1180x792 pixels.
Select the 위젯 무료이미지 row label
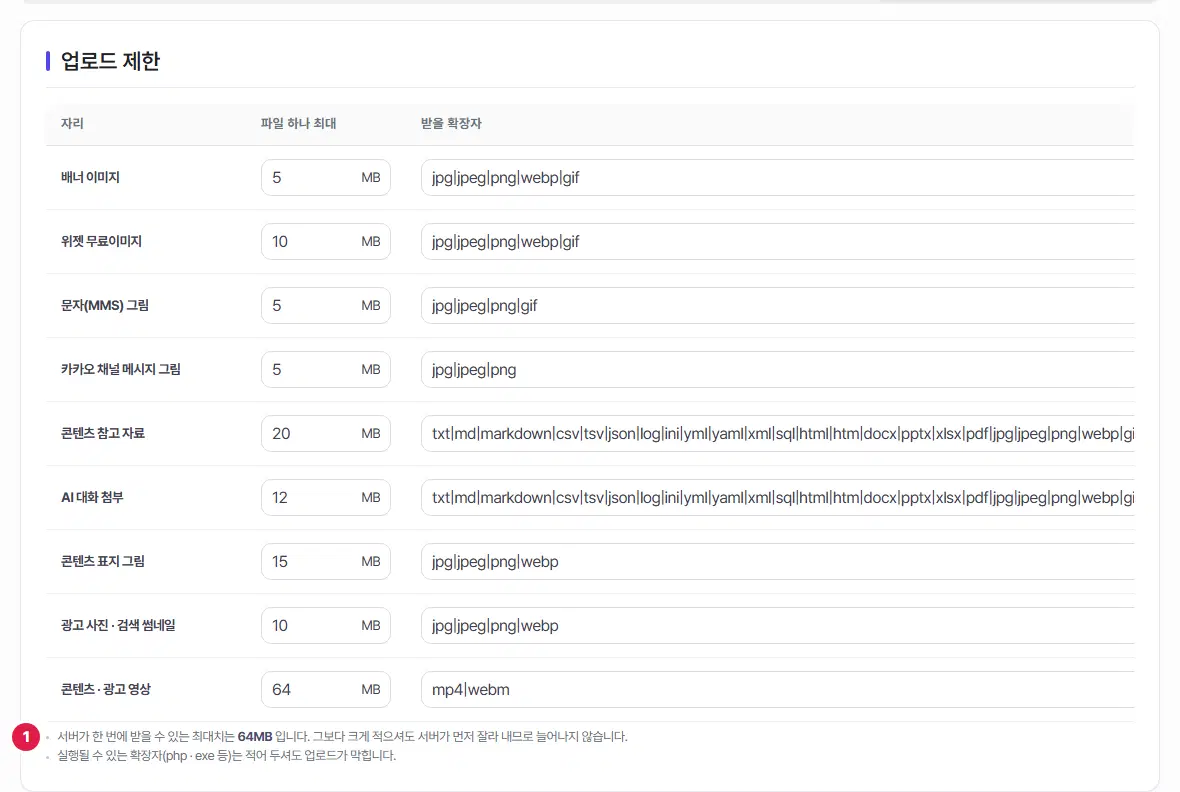pos(102,242)
